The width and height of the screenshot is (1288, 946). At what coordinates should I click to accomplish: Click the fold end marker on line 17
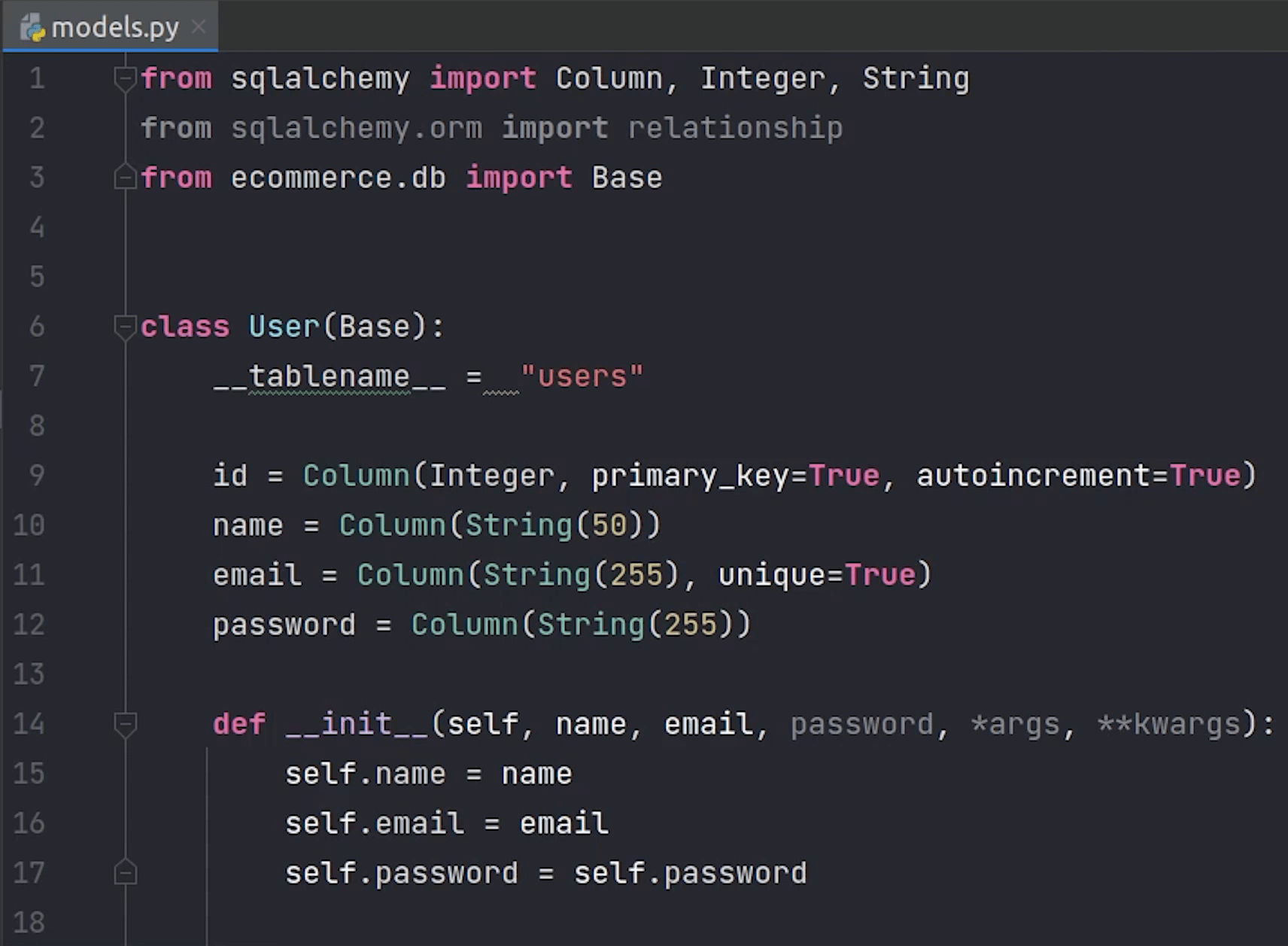(x=124, y=873)
